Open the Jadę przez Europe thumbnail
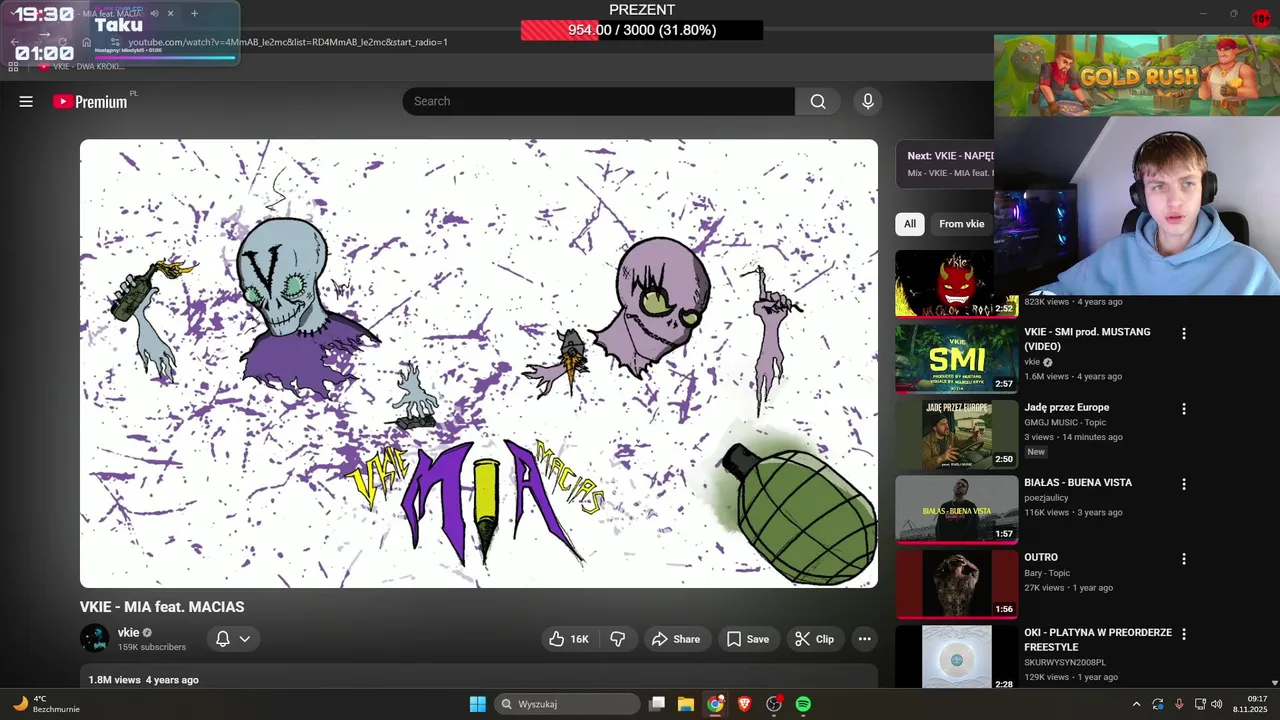 pyautogui.click(x=956, y=434)
